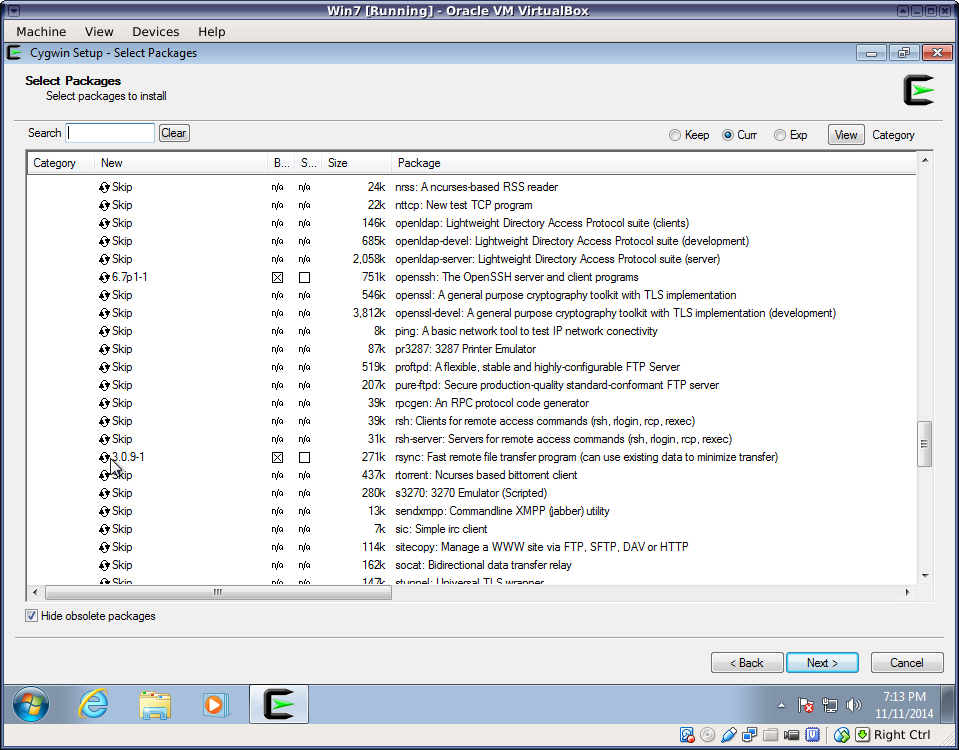Click the cycle icon for nrss package
Image resolution: width=959 pixels, height=750 pixels.
click(104, 187)
